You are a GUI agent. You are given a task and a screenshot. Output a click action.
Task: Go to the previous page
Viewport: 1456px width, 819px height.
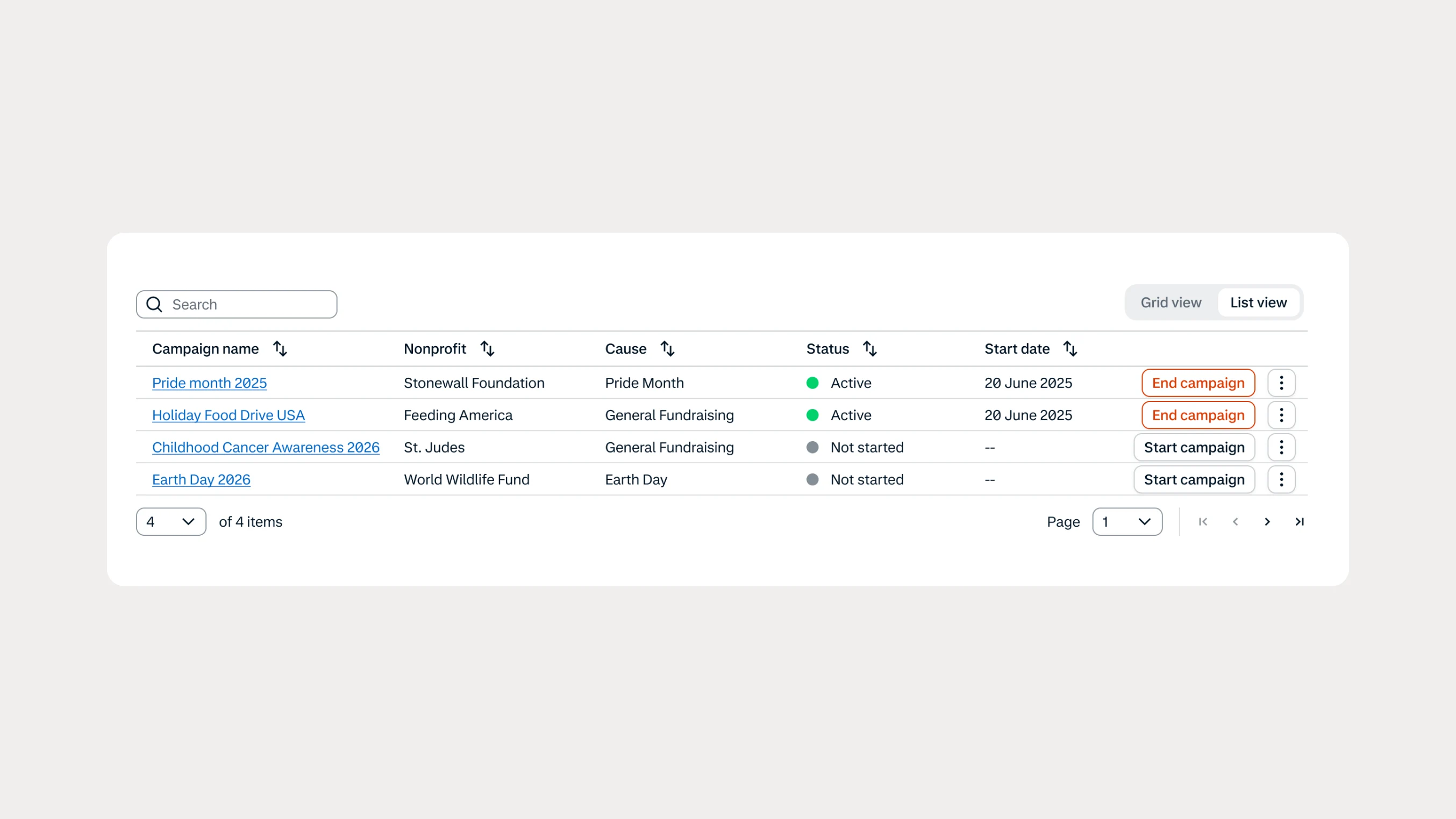(x=1235, y=521)
